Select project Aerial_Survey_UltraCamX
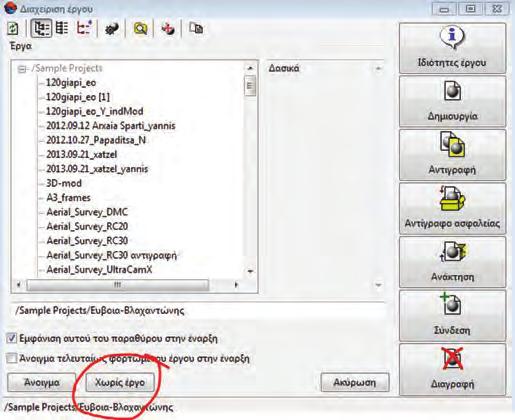The image size is (515, 420). tap(99, 269)
